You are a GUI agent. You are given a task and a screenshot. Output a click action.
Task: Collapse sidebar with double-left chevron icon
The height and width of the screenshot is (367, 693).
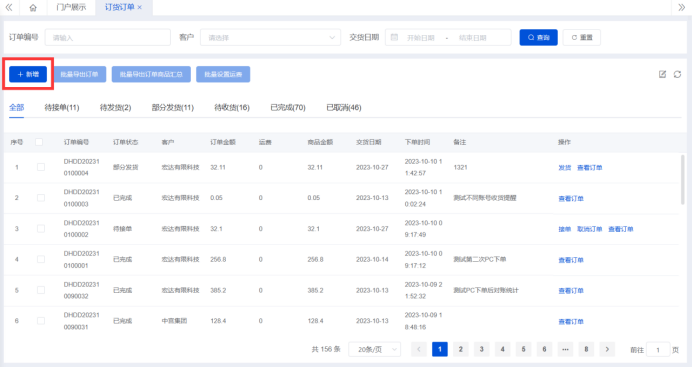point(9,8)
